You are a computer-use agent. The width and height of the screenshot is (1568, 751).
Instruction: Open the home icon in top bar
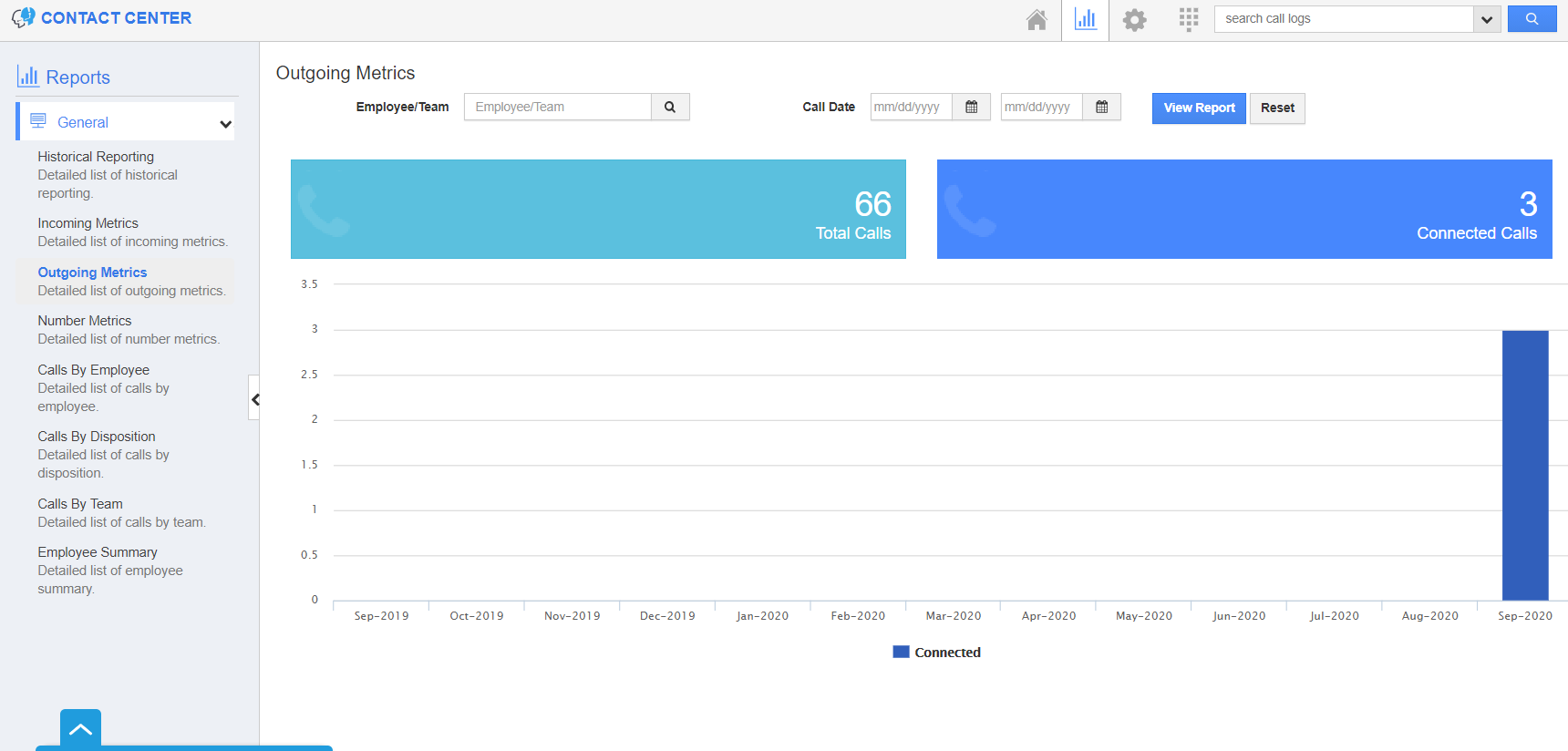1037,20
